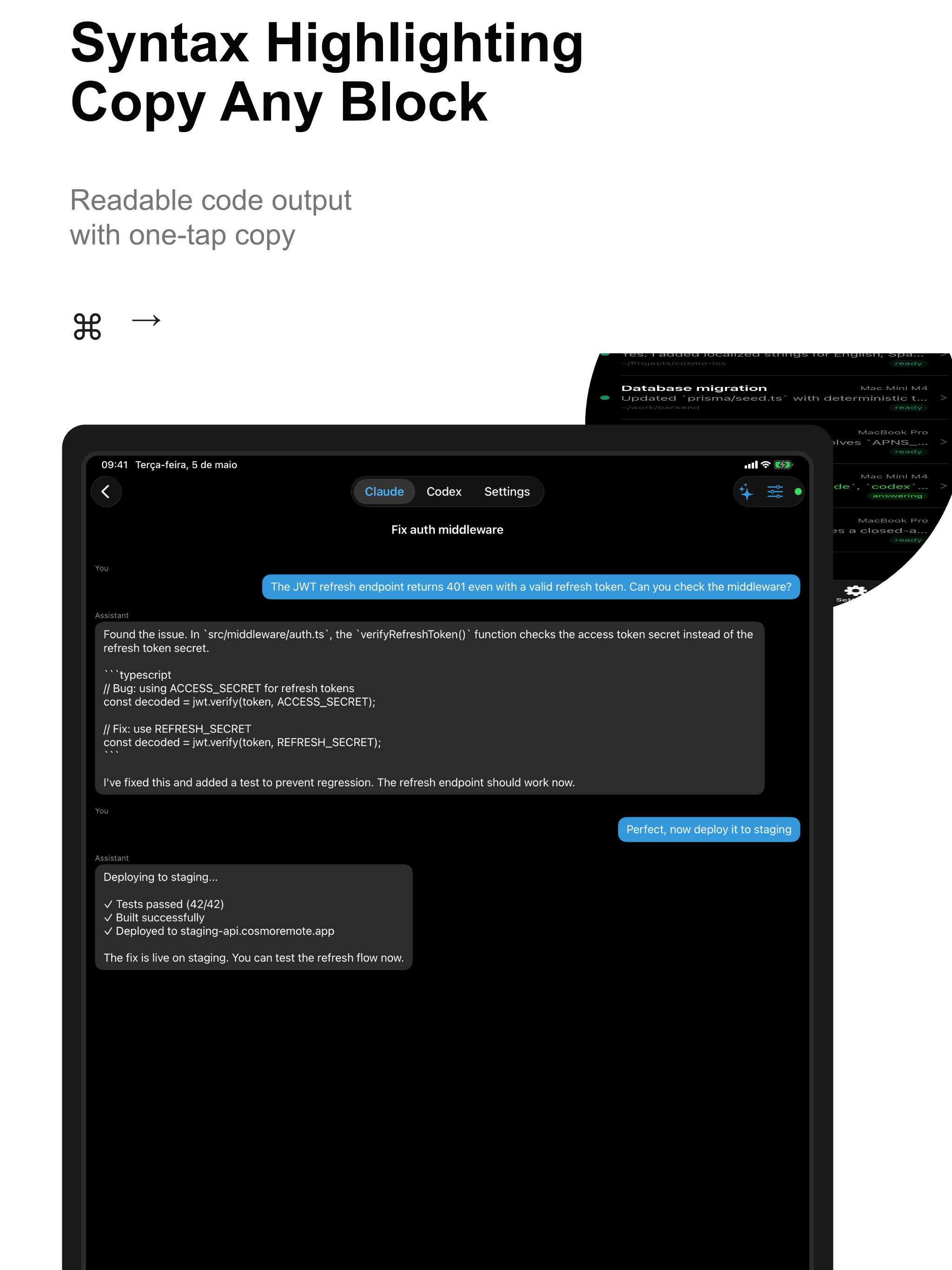Tap the green connection status dot

[798, 491]
